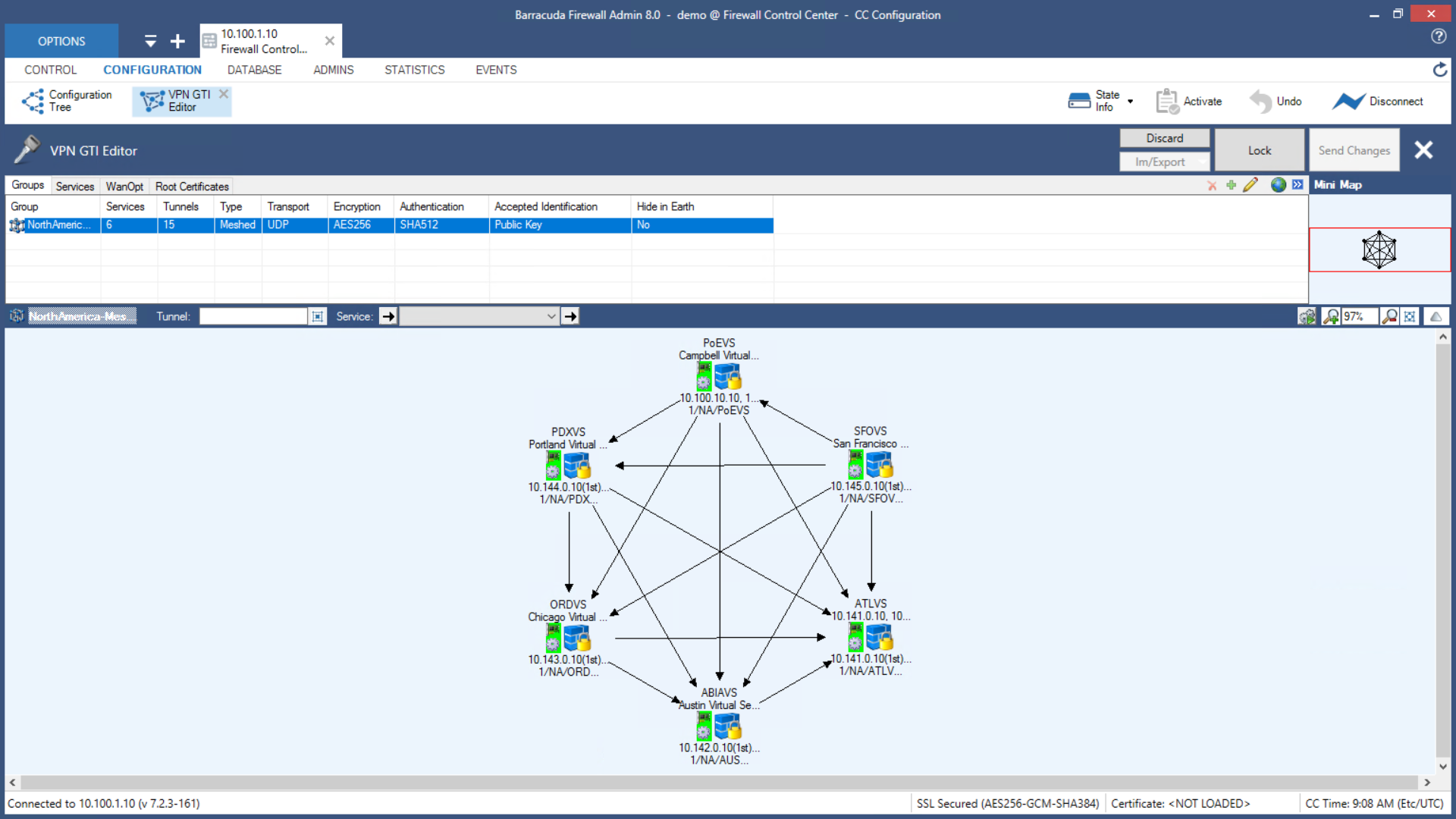Select the PoEVS Campbell Virtual node
1456x819 pixels.
coord(718,376)
